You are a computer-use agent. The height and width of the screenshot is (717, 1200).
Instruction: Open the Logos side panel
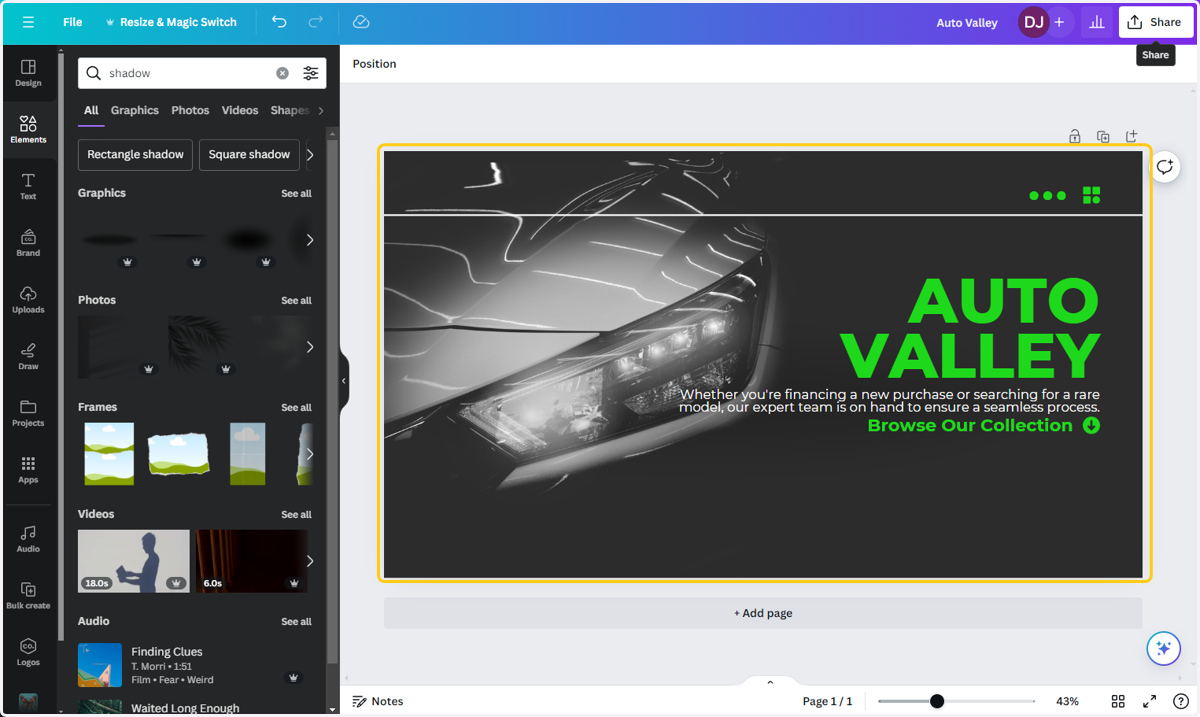(x=28, y=653)
